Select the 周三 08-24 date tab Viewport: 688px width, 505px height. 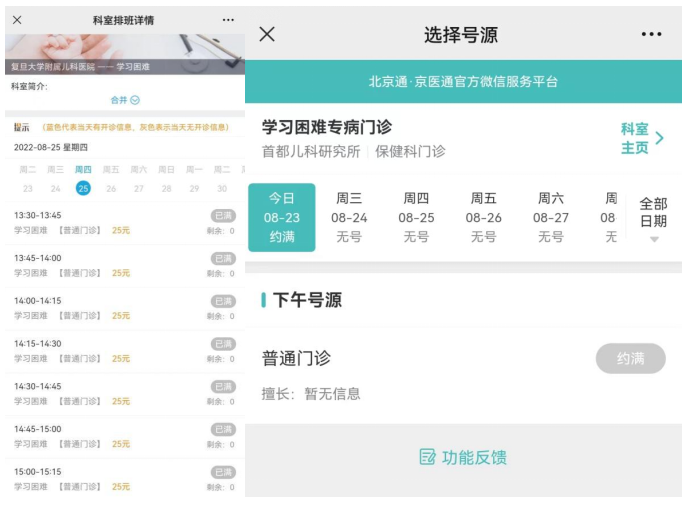349,217
